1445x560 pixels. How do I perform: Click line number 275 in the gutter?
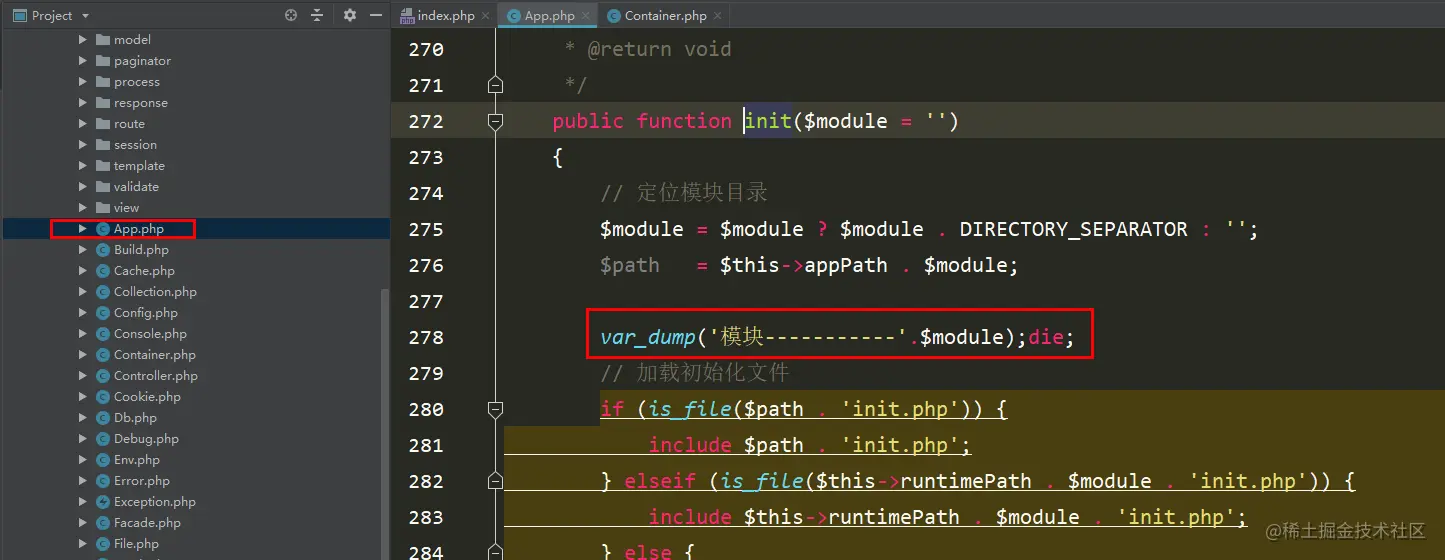[426, 230]
